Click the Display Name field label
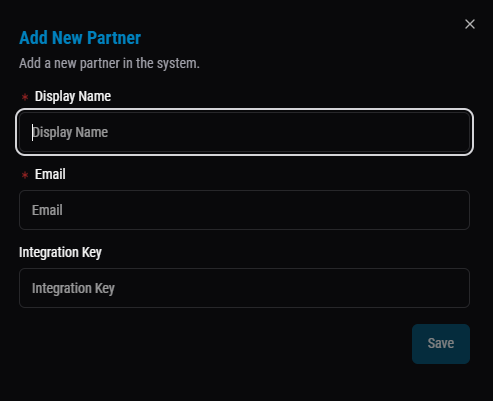 [73, 97]
